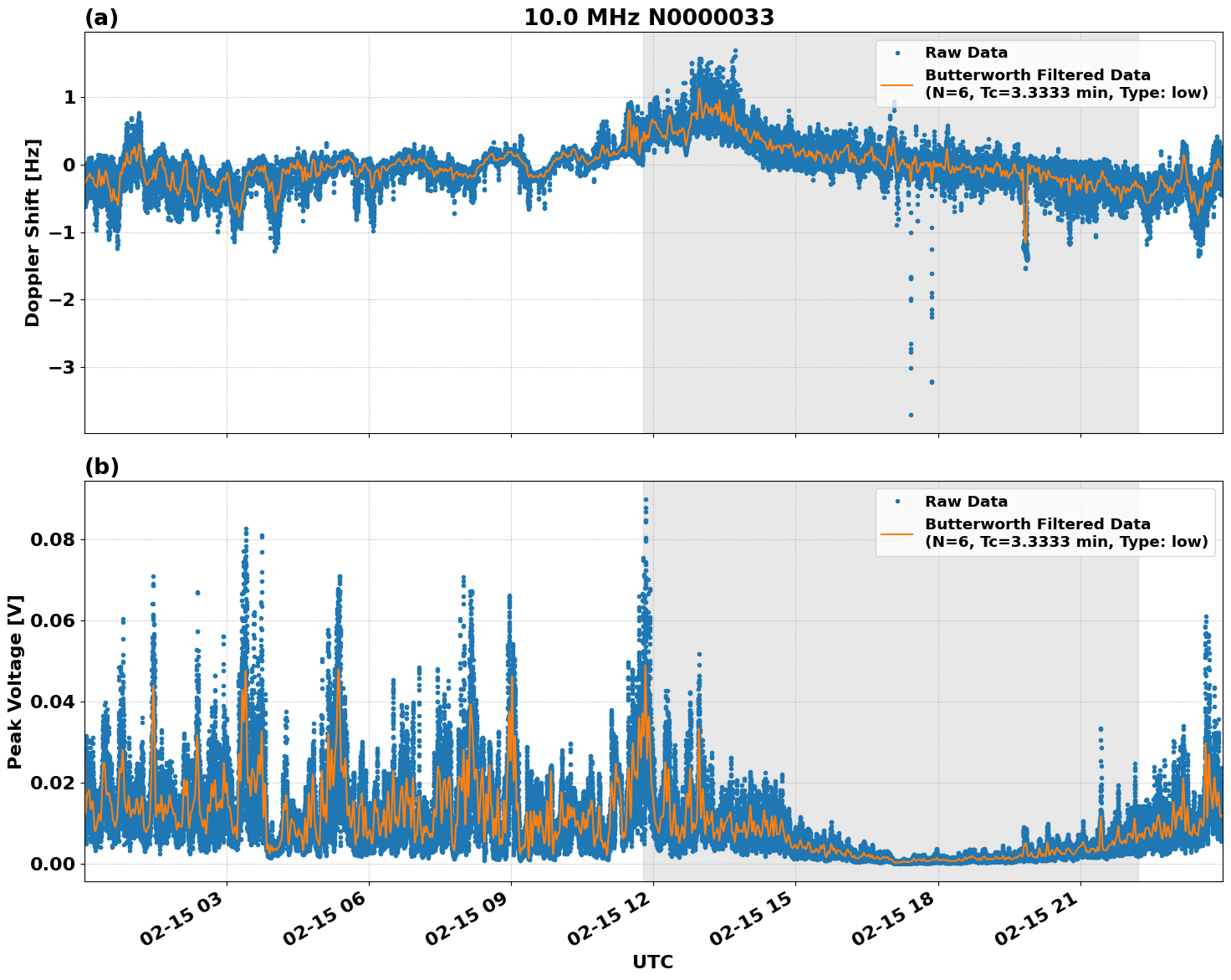Viewport: 1231px width, 980px height.
Task: Select the blue Raw Data marker in panel (b) legend
Action: click(x=899, y=501)
